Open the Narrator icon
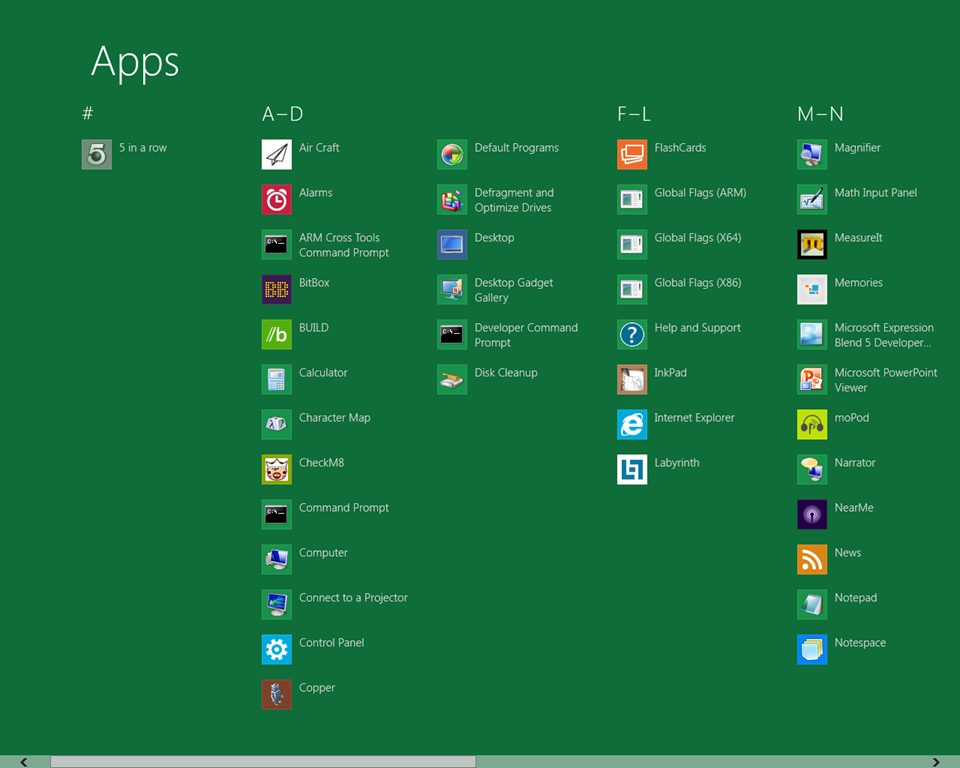This screenshot has width=960, height=768. pyautogui.click(x=812, y=469)
